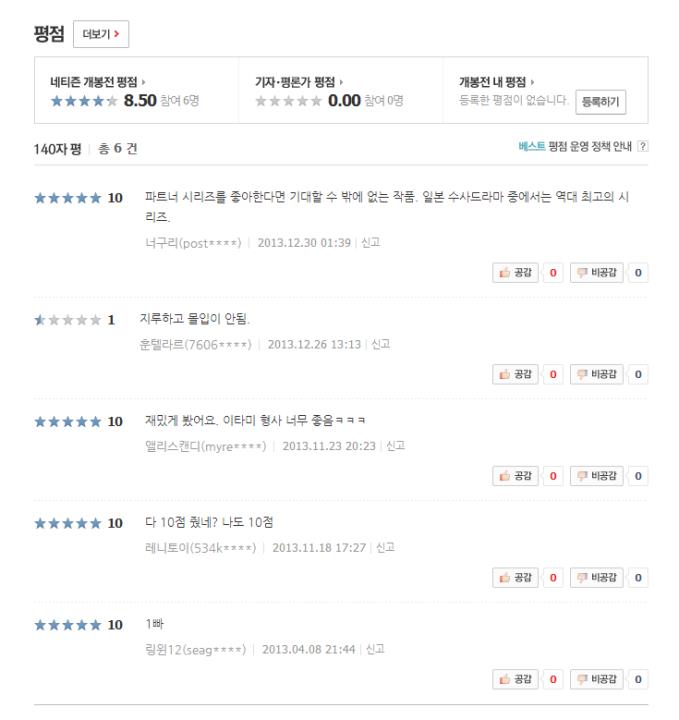Screen dimensions: 679x720
Task: Open 기자·평론가 평점 section
Action: [297, 81]
